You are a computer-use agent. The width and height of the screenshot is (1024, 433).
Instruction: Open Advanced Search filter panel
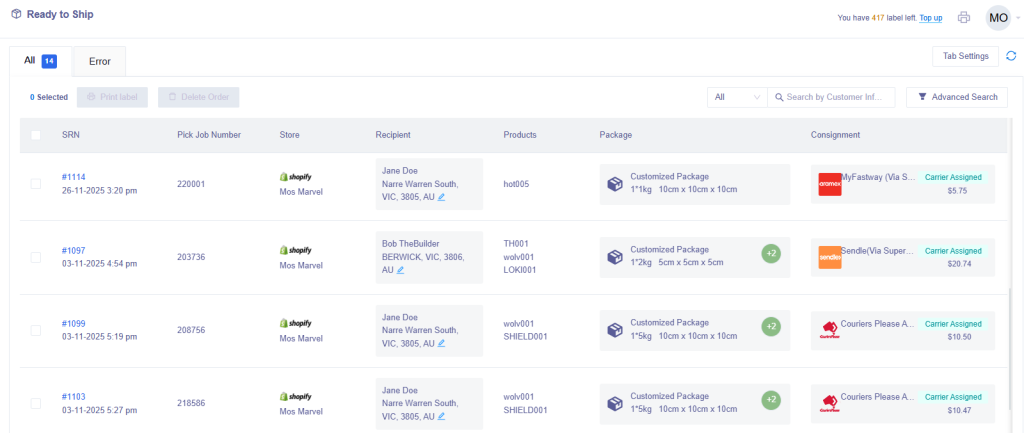point(956,97)
